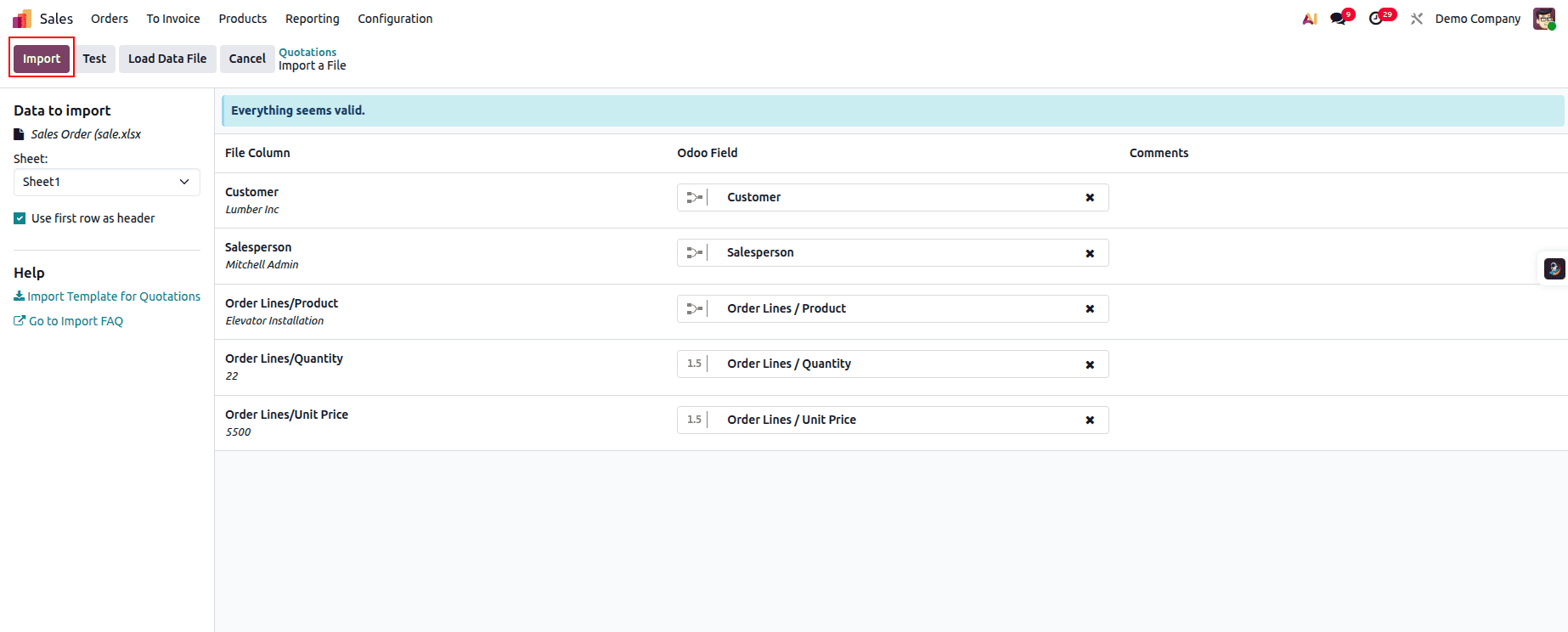Click the Comments column header
Screen dimensions: 1568x632
click(1159, 153)
